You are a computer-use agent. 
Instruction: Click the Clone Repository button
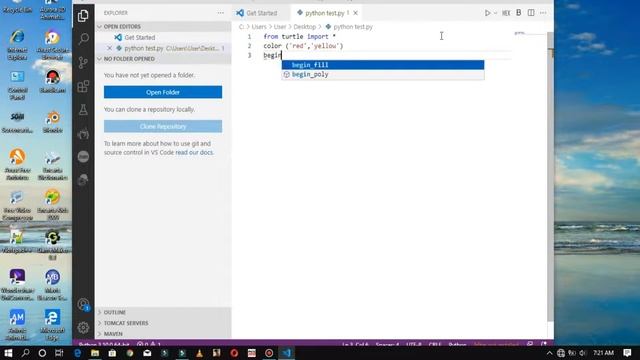[163, 127]
